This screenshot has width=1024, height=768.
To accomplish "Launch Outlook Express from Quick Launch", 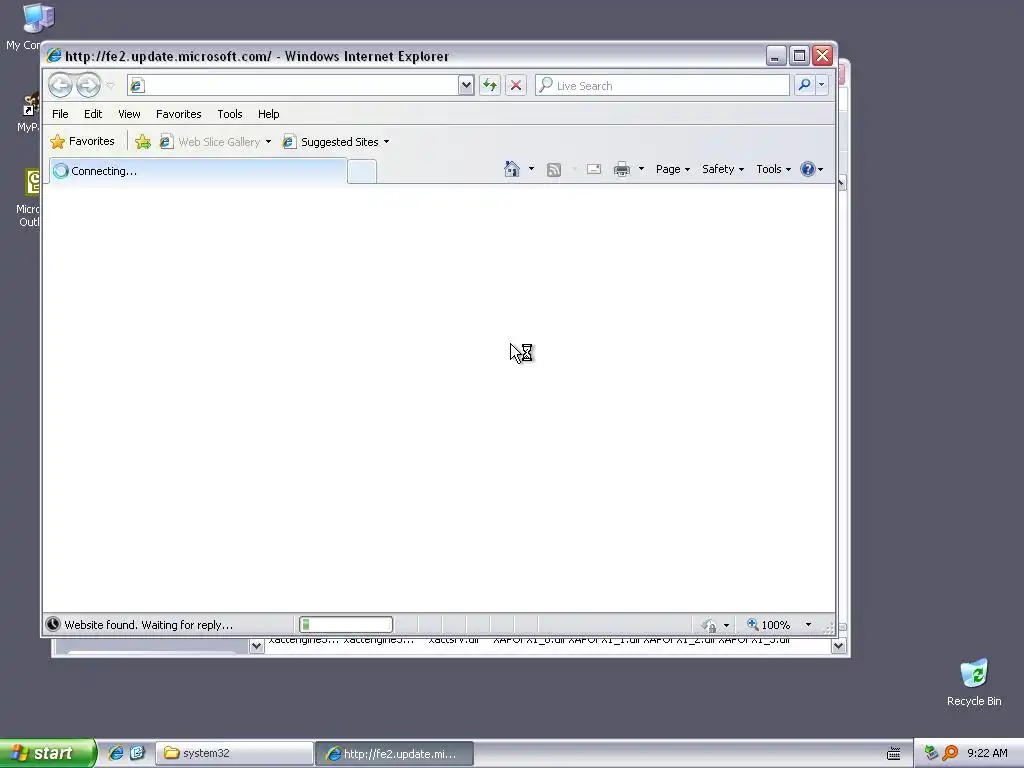I will (x=137, y=753).
